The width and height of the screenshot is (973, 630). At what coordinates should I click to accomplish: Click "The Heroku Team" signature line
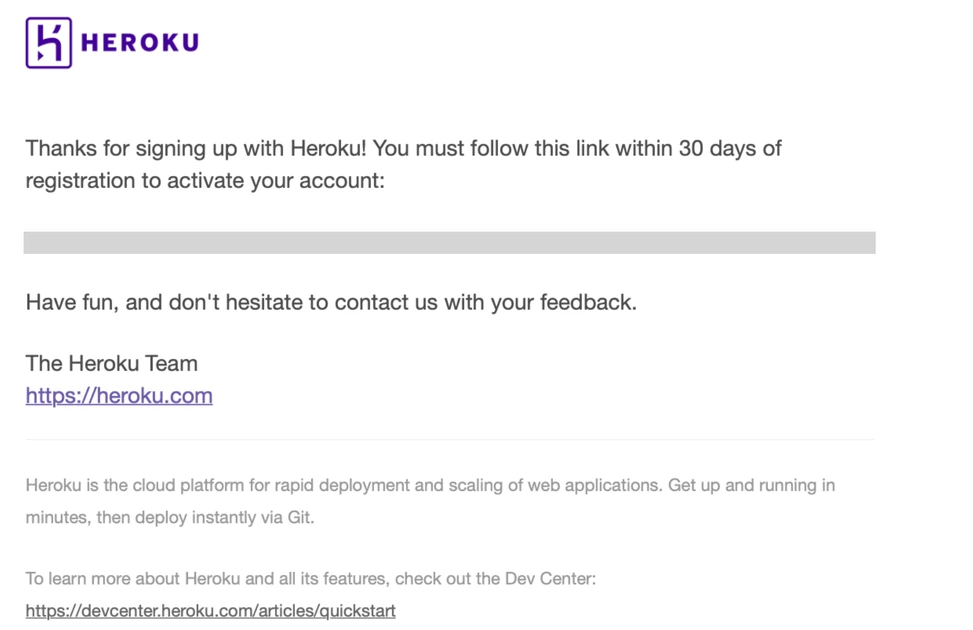[112, 363]
